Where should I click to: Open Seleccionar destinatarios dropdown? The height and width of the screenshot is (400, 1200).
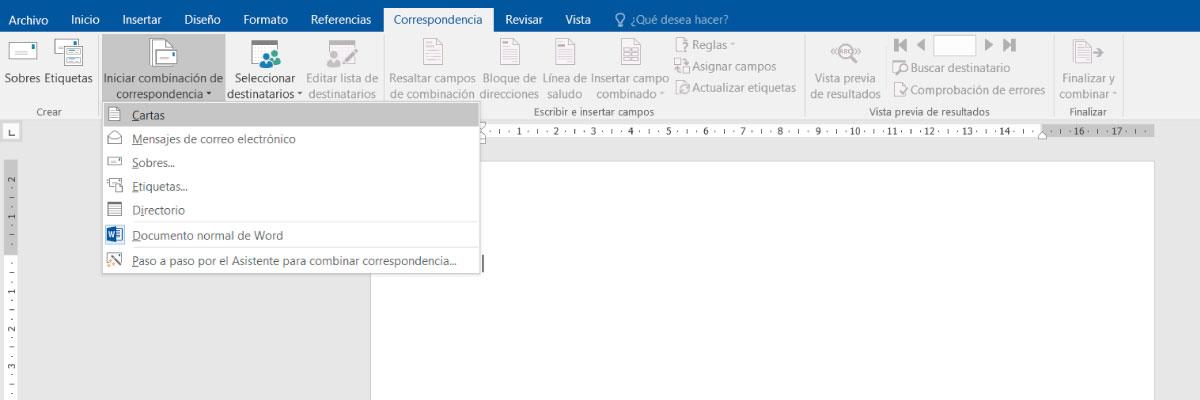(x=264, y=68)
